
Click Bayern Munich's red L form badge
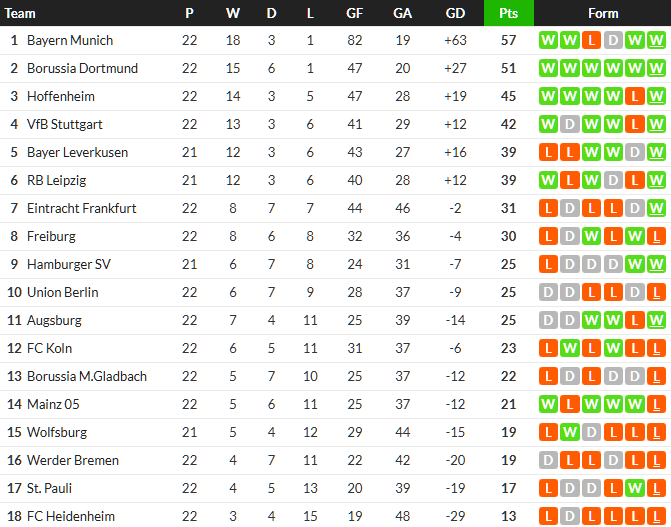click(x=591, y=41)
